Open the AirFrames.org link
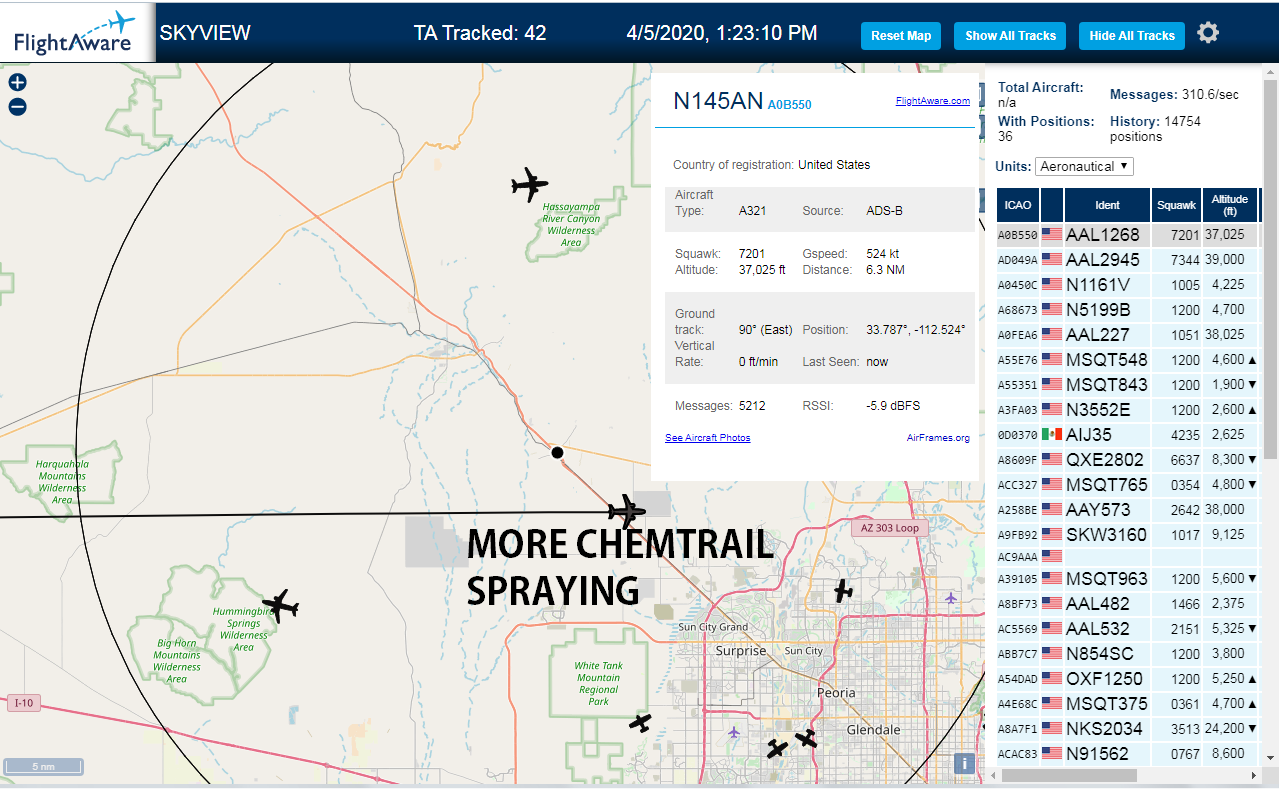The width and height of the screenshot is (1279, 789). [x=938, y=438]
